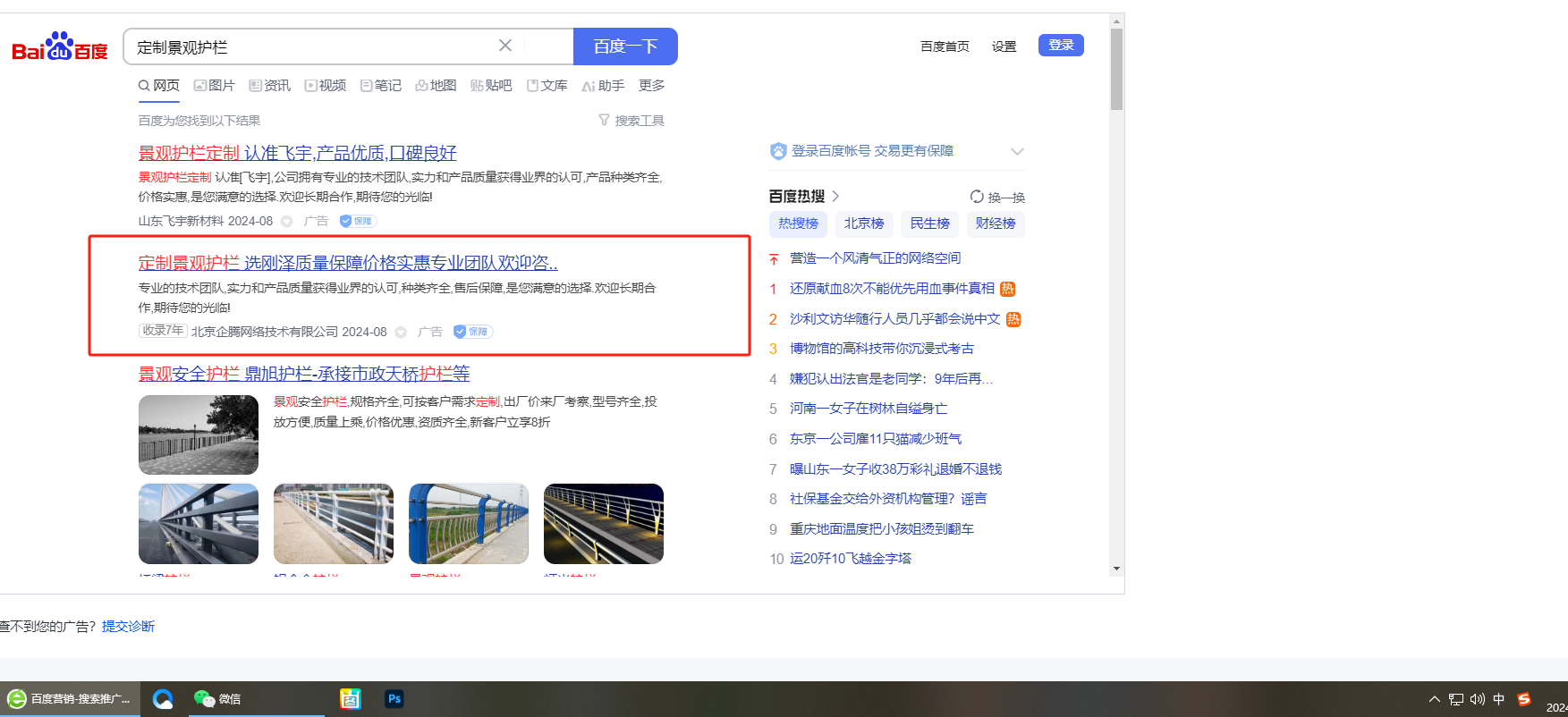Open the 景观安全护栏 鼎旭护栏 result title
This screenshot has height=717, width=1568.
point(304,374)
